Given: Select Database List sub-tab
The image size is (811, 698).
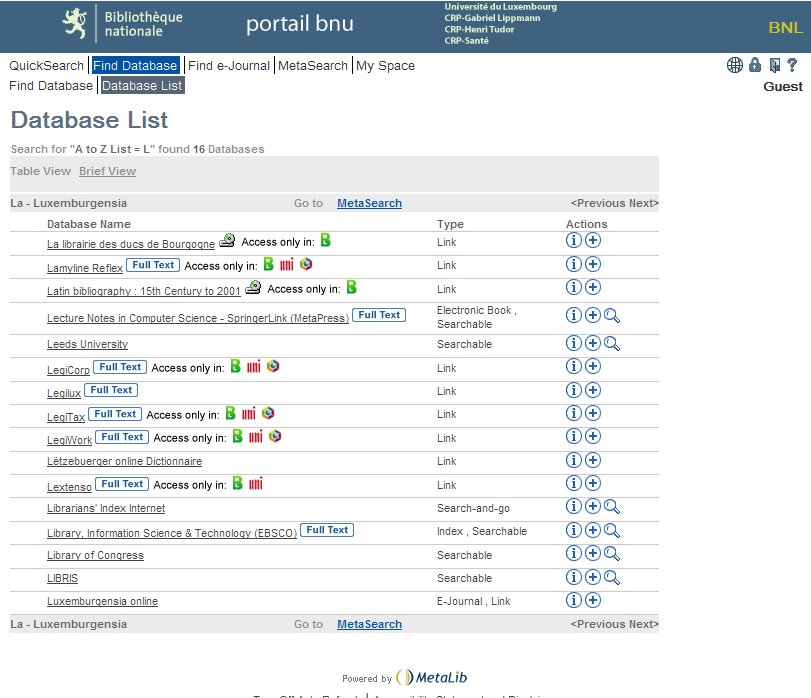Looking at the screenshot, I should tap(142, 86).
